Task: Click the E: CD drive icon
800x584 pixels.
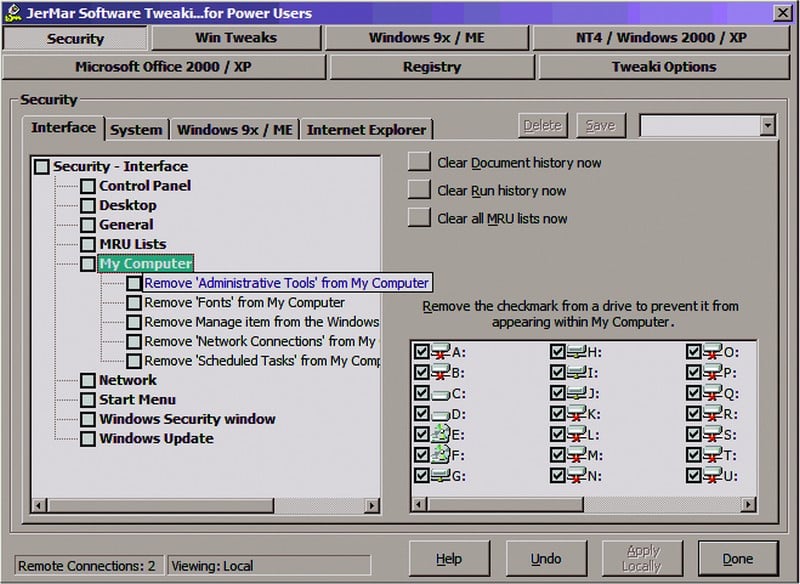Action: point(440,435)
